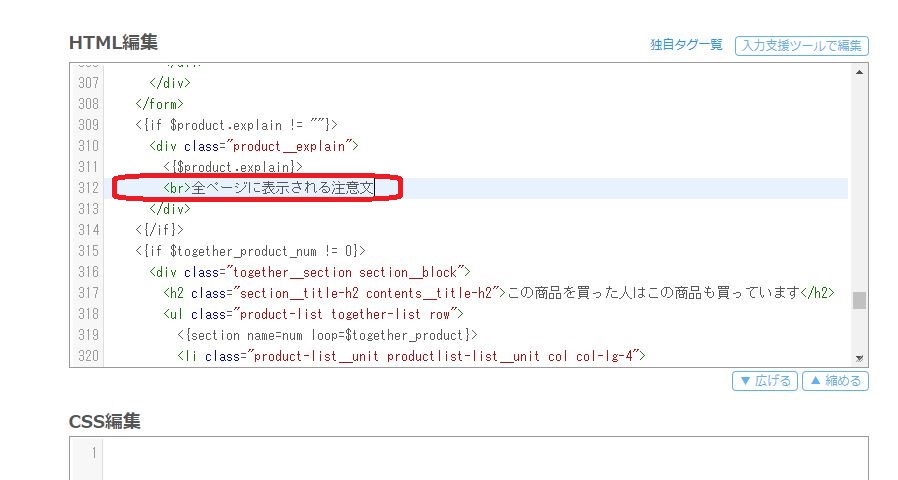Click the li product-list__unit on line 320
The height and width of the screenshot is (480, 898).
pyautogui.click(x=411, y=356)
